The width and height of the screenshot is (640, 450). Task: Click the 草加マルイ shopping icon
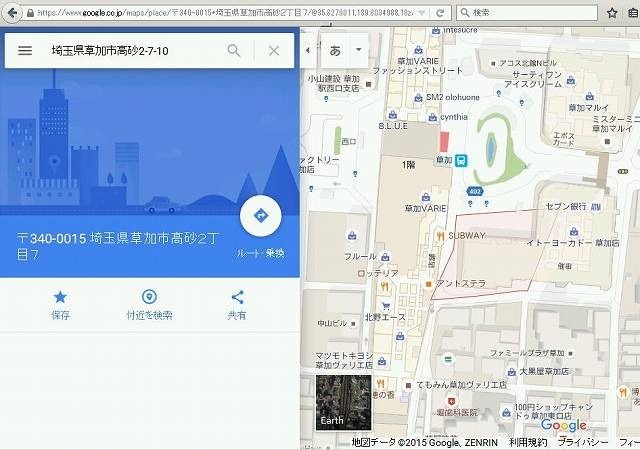pyautogui.click(x=589, y=96)
